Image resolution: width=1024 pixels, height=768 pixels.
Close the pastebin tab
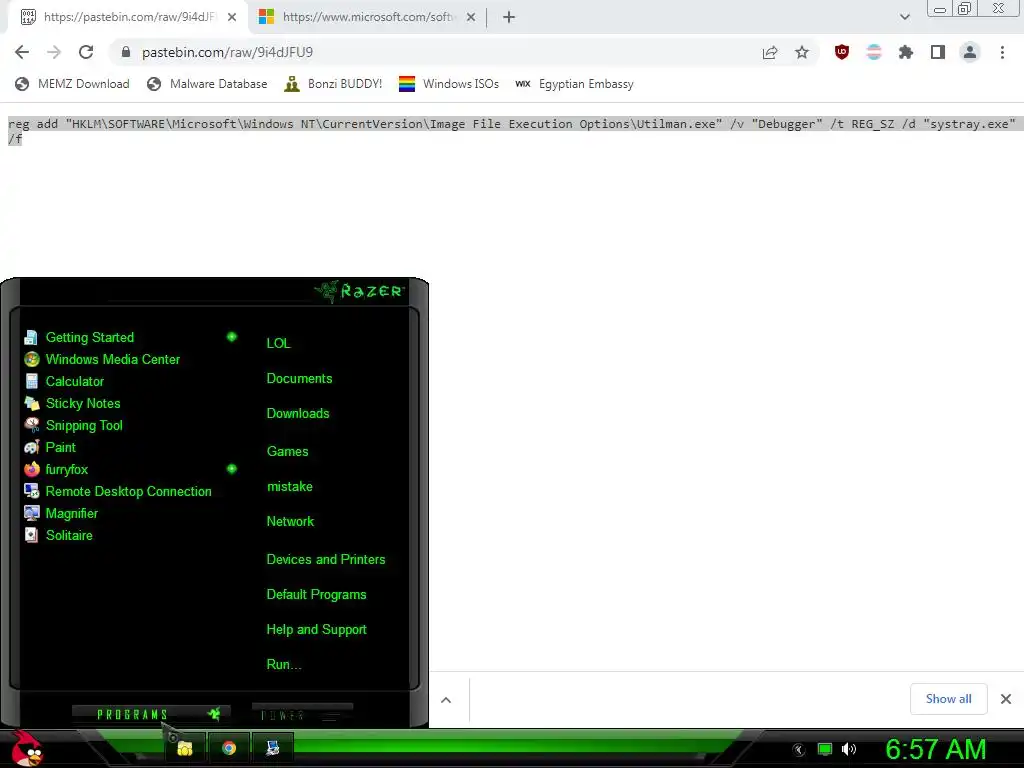click(x=232, y=17)
